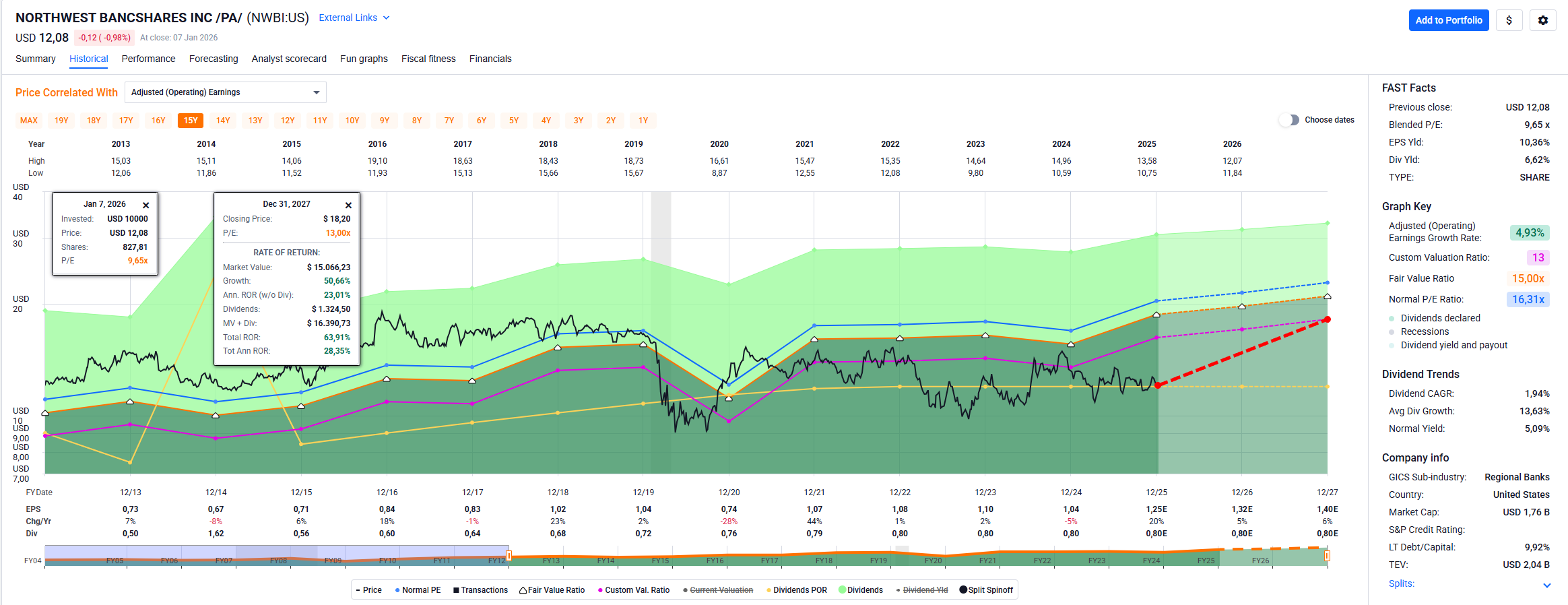Toggle Current Valuation legend visibility

[721, 590]
